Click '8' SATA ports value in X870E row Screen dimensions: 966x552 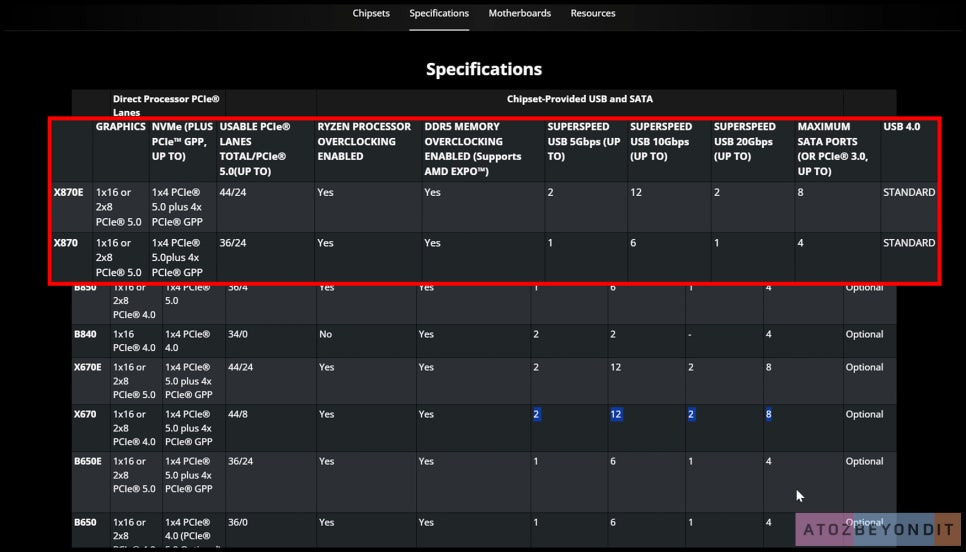(x=800, y=192)
